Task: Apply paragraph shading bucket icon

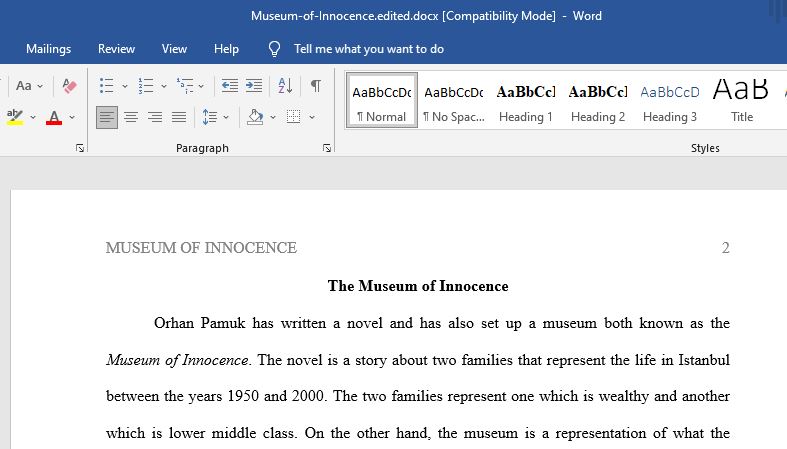Action: (255, 117)
